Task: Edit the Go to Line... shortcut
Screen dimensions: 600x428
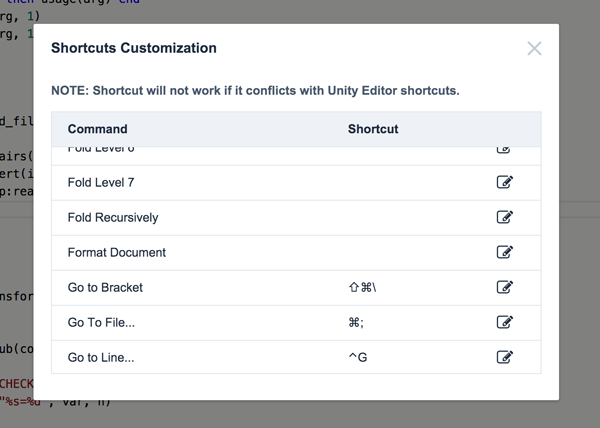Action: [504, 357]
